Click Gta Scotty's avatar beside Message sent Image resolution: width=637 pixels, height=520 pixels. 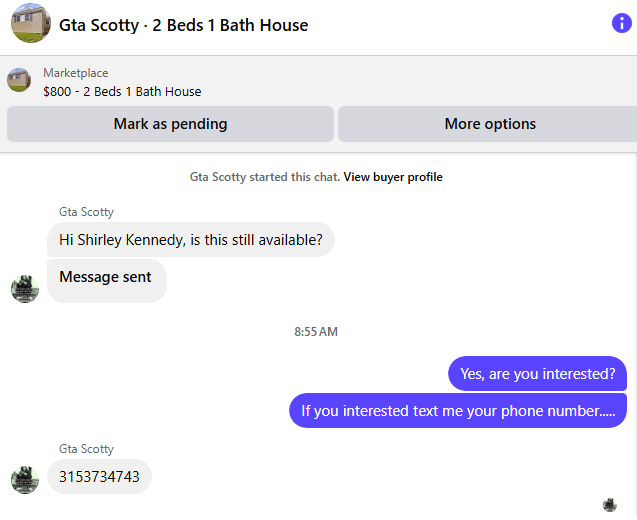[24, 289]
